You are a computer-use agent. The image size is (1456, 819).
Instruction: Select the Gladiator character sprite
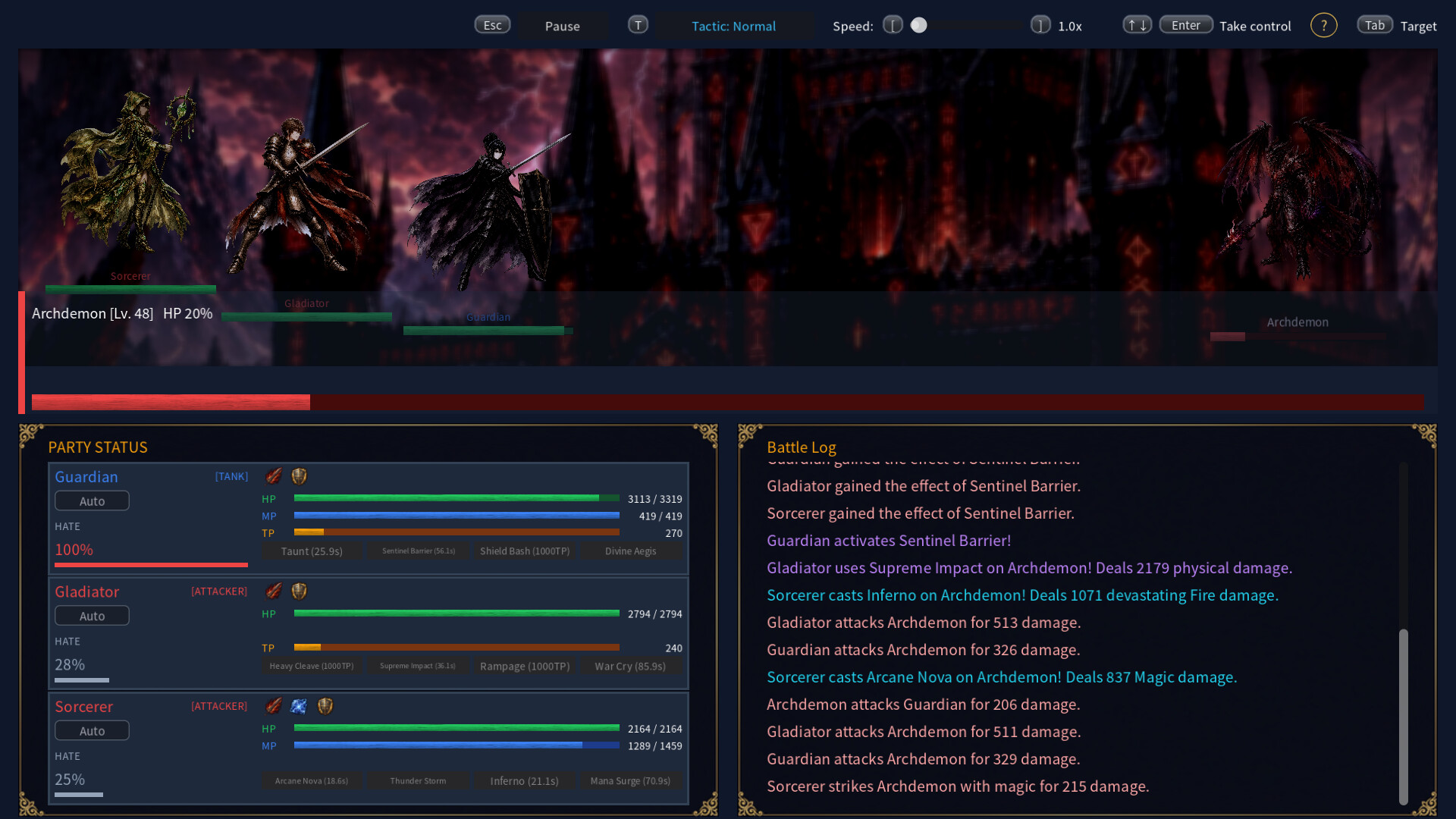(297, 196)
